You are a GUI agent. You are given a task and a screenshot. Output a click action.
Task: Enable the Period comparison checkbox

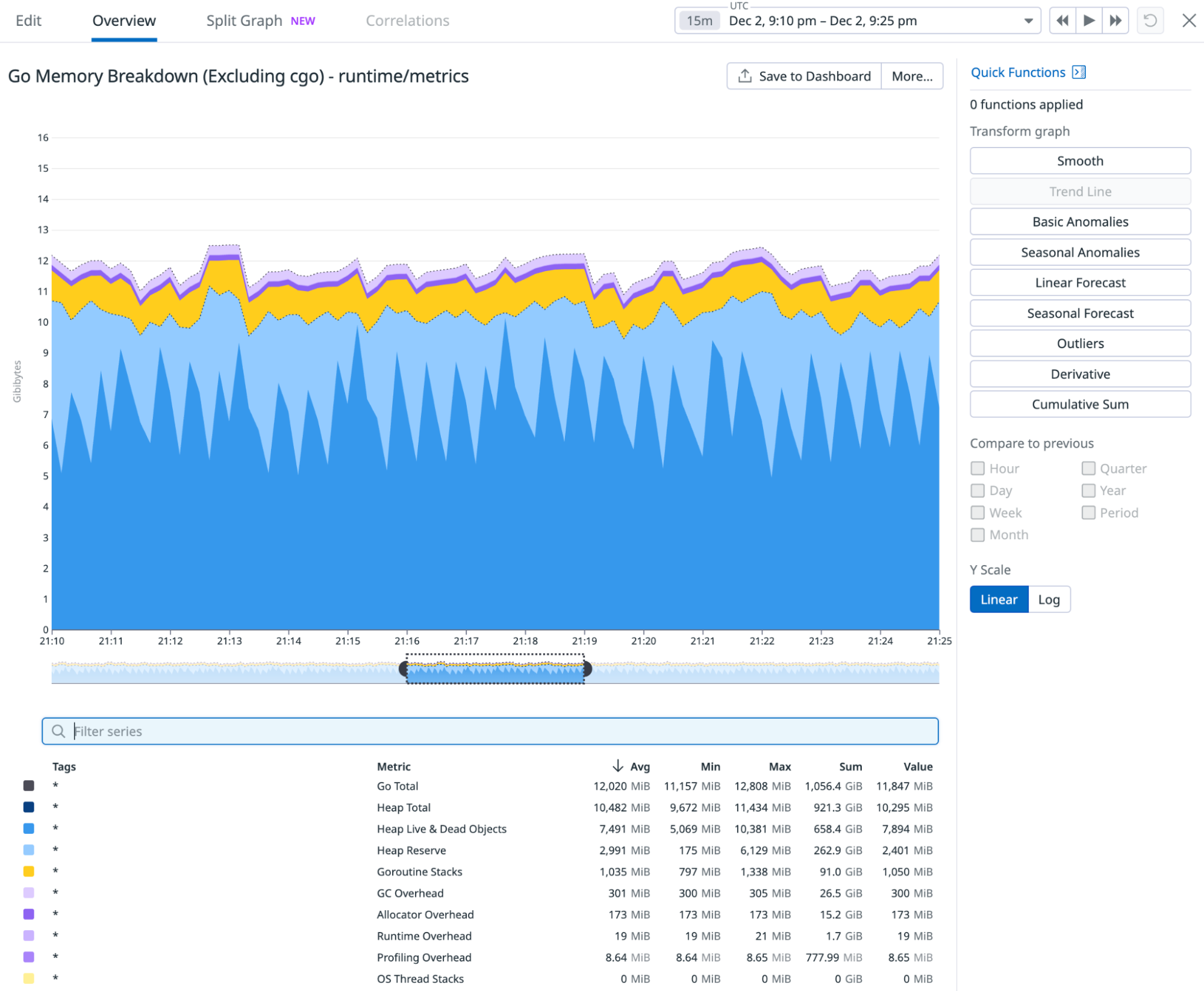pos(1088,513)
